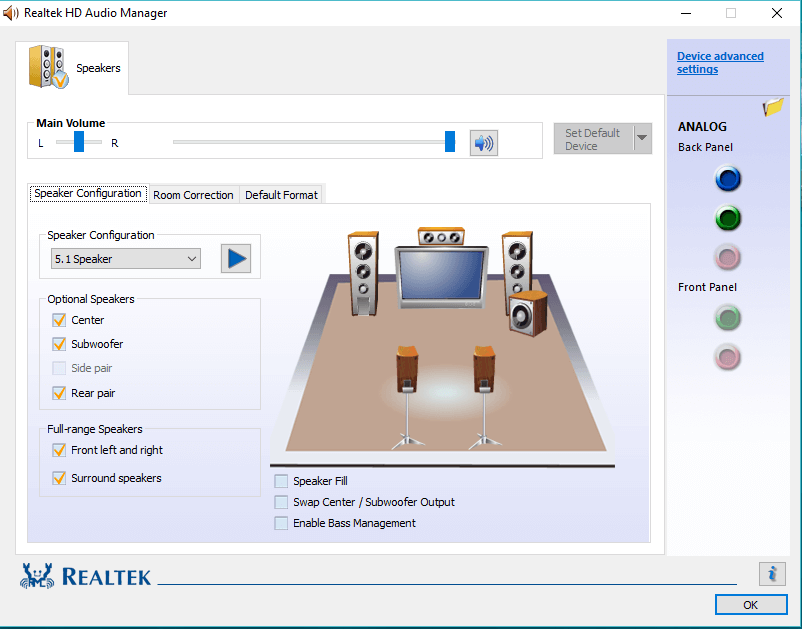Mute the main volume speaker icon
Image resolution: width=802 pixels, height=629 pixels.
483,141
